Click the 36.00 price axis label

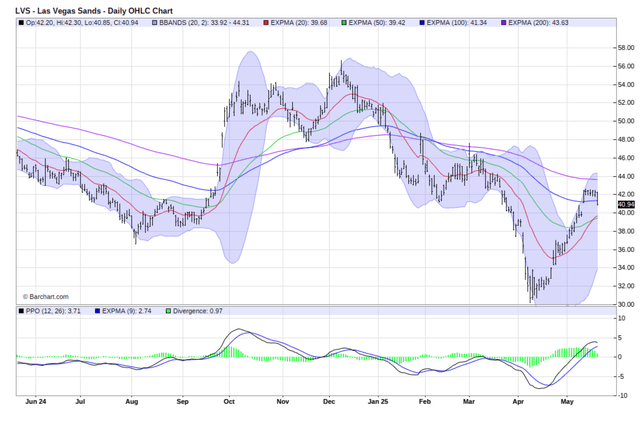[626, 249]
